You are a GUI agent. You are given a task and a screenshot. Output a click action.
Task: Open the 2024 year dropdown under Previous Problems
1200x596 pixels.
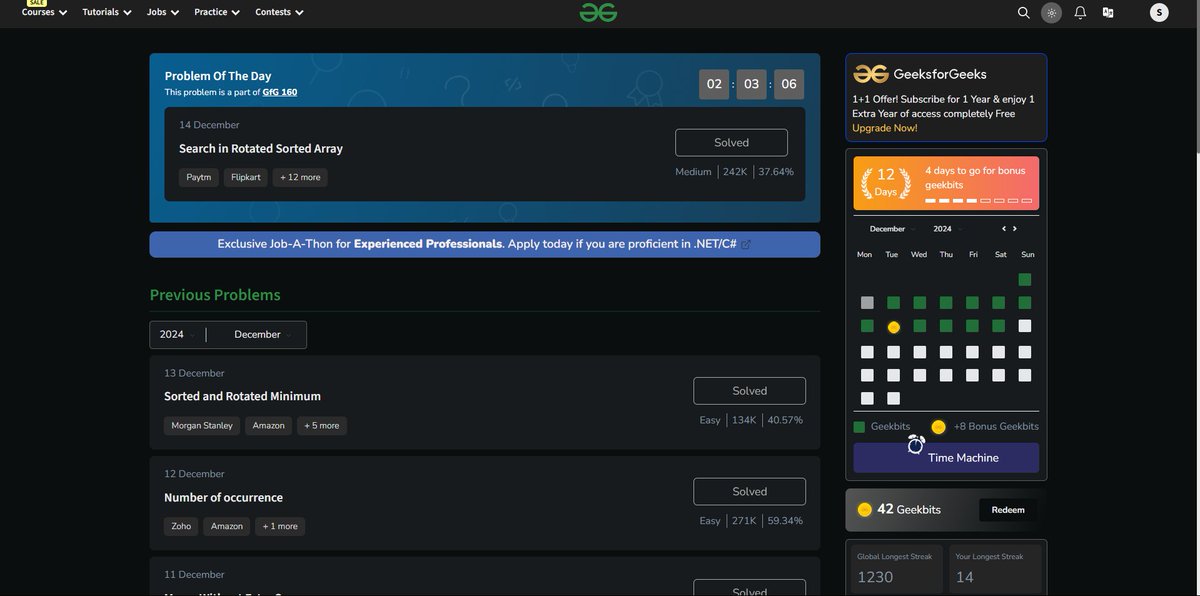177,335
